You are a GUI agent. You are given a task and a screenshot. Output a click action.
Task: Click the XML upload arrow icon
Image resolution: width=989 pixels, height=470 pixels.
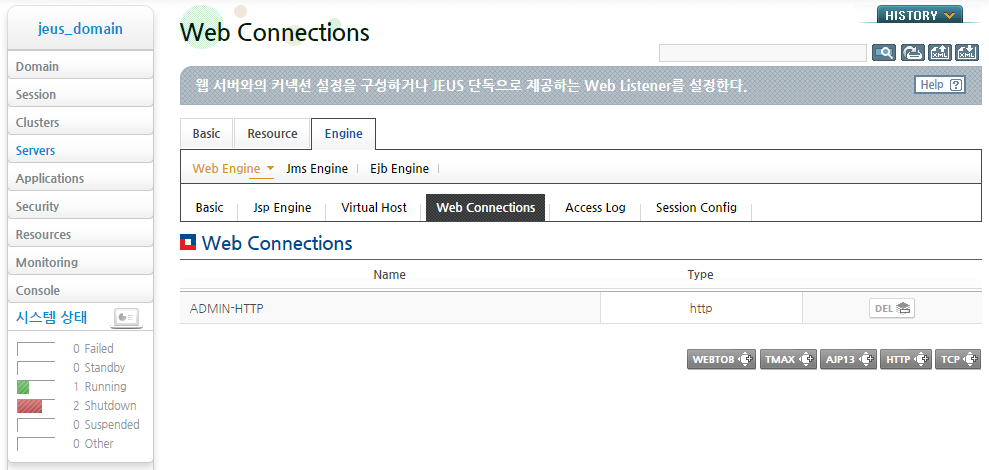[x=940, y=53]
